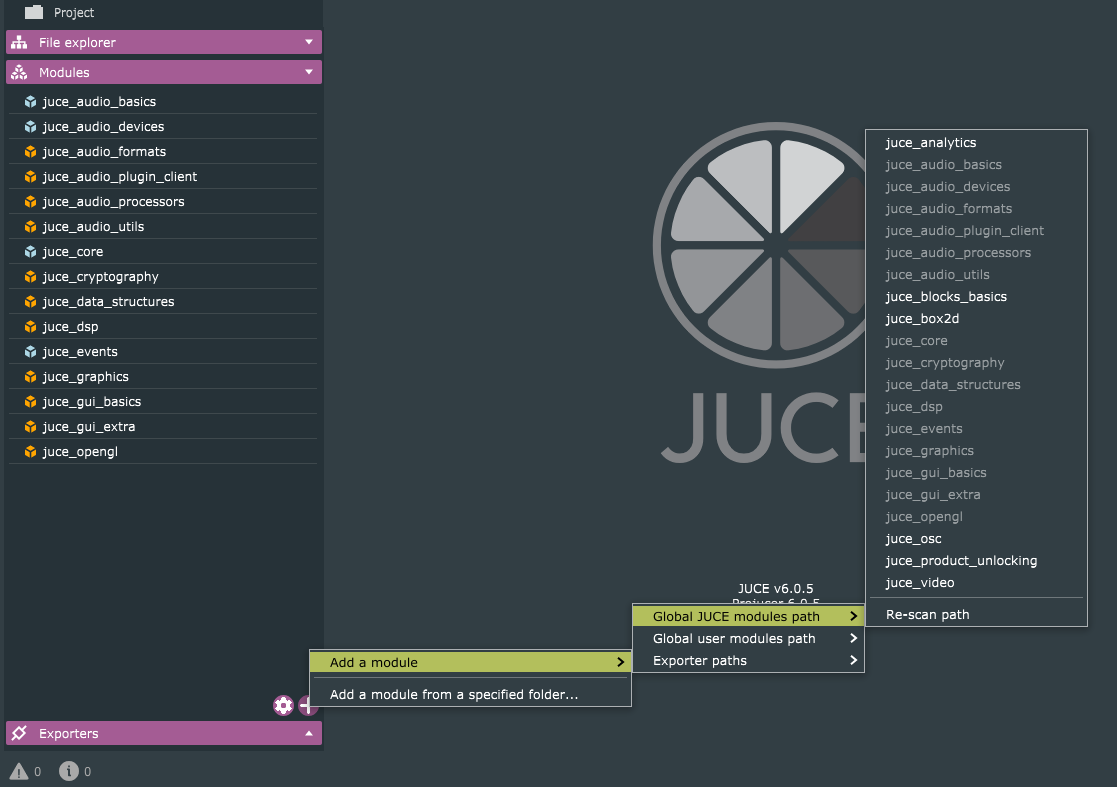Click the plus icon to add module
Image resolution: width=1117 pixels, height=787 pixels.
point(306,705)
